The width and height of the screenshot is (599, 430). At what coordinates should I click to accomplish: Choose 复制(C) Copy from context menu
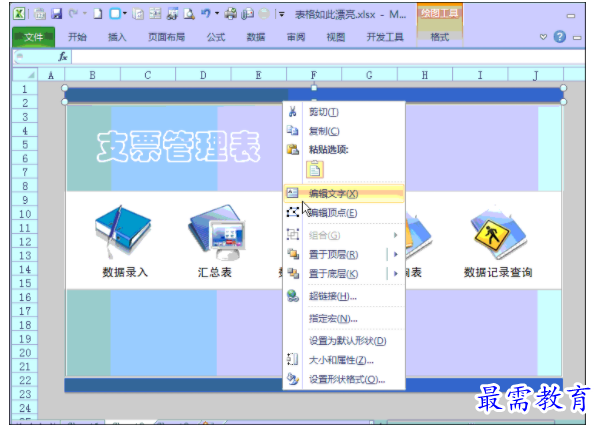[343, 131]
